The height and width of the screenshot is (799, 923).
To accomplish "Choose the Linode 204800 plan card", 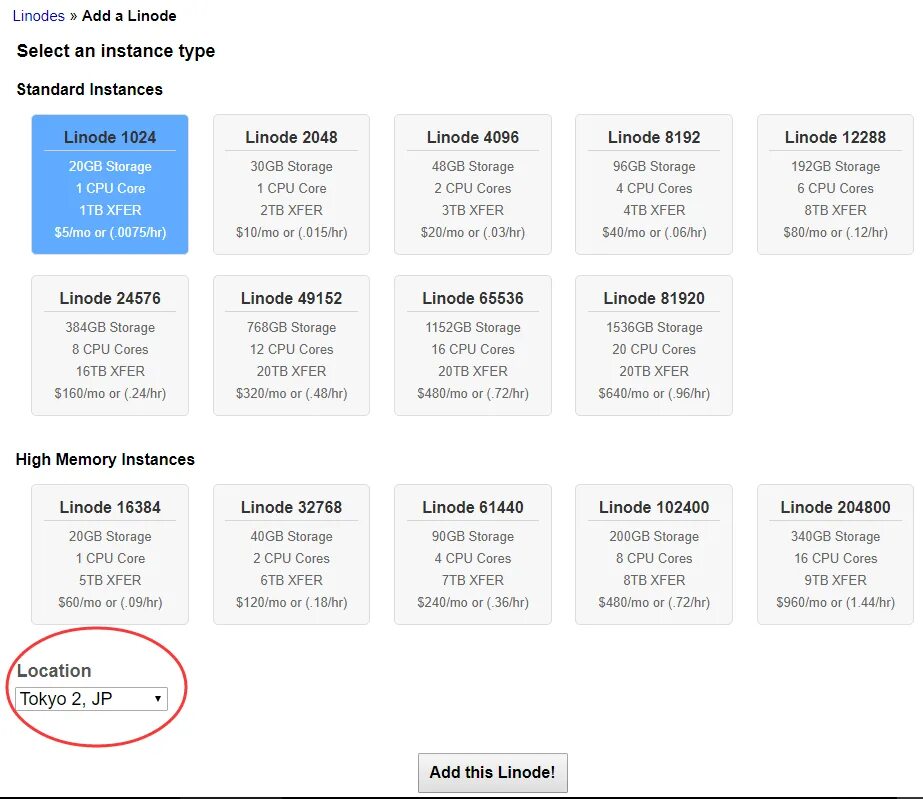I will pyautogui.click(x=835, y=554).
